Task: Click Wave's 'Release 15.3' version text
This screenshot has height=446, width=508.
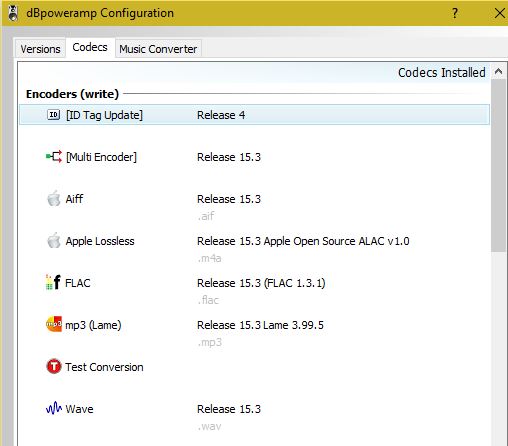Action: pyautogui.click(x=229, y=409)
